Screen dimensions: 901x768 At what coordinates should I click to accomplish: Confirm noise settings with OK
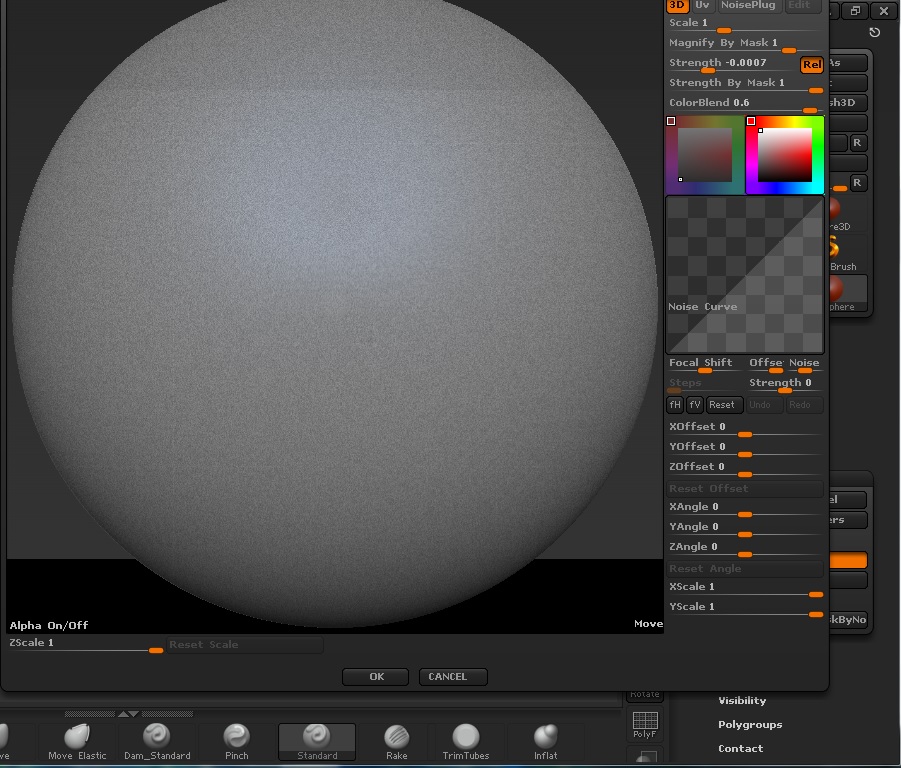point(376,677)
